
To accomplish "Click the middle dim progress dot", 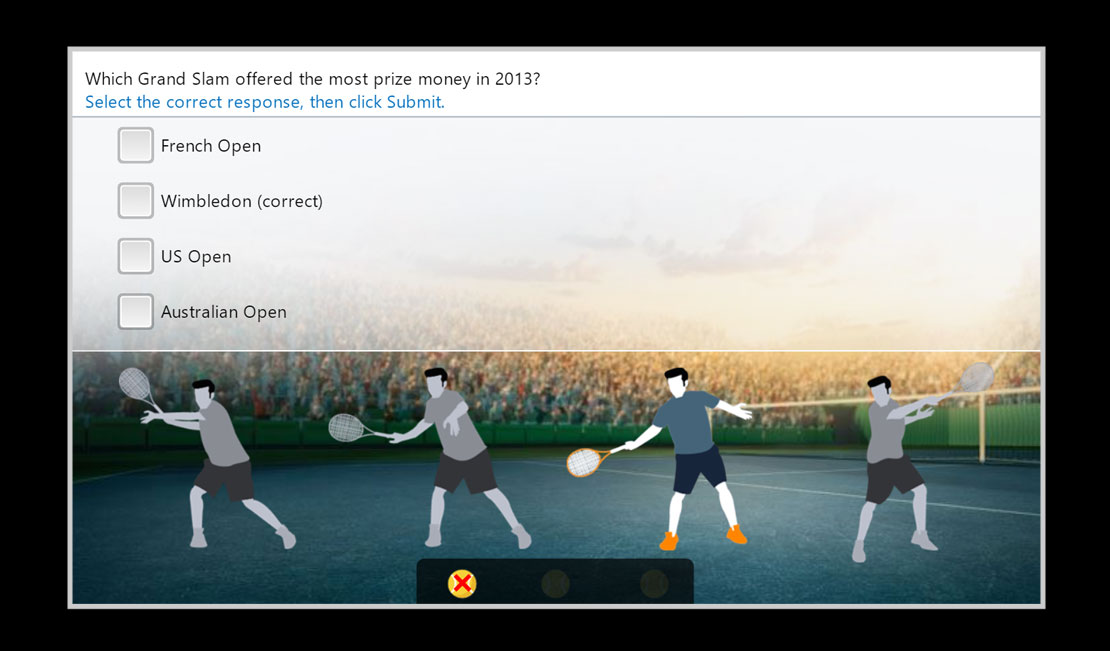I will pos(555,584).
